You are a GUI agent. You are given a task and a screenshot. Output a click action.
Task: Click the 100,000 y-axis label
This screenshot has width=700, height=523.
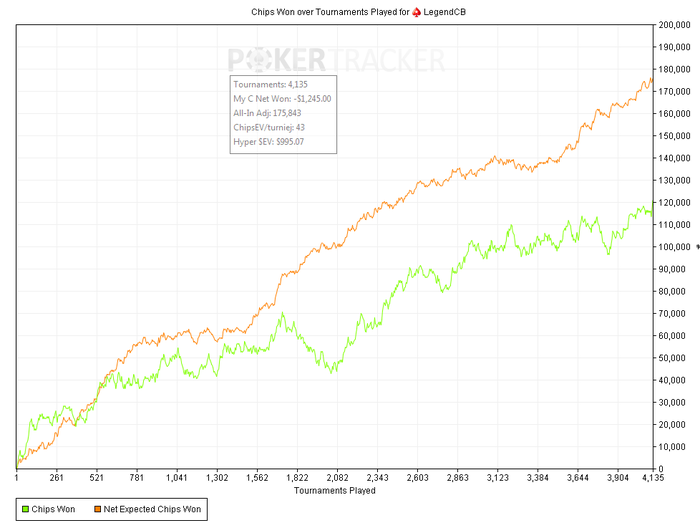coord(675,247)
